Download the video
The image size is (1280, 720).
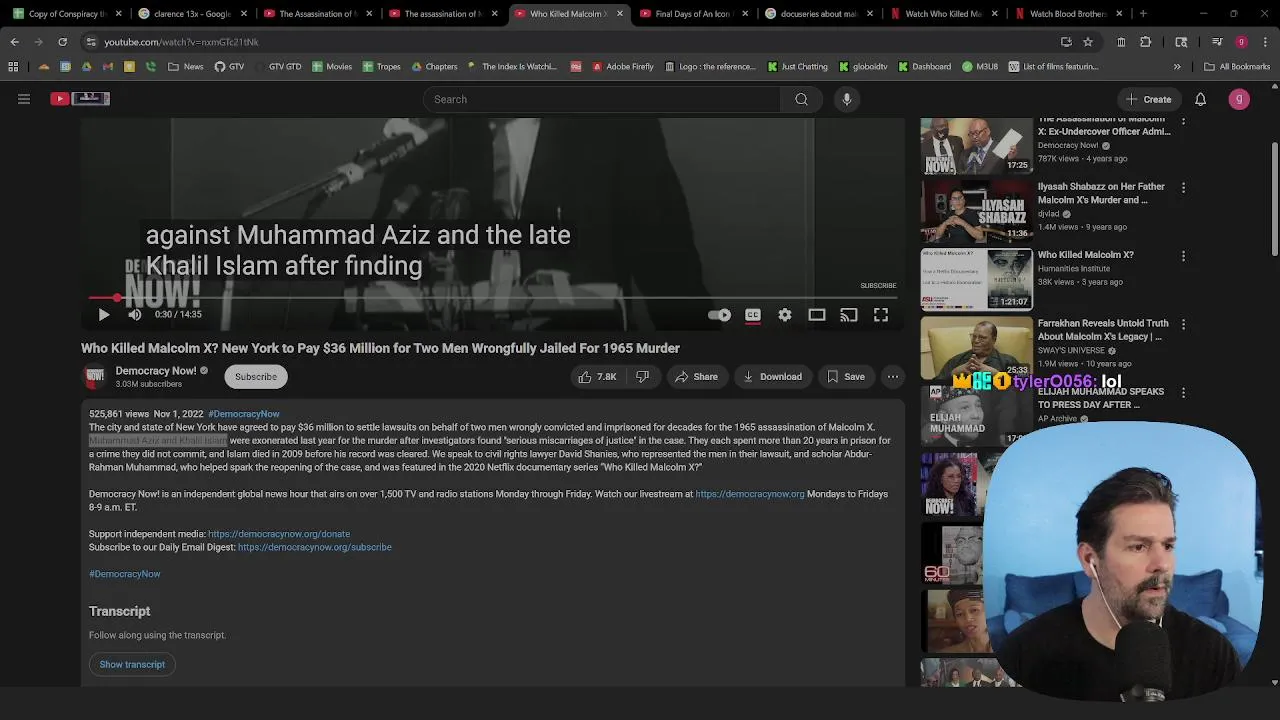pyautogui.click(x=772, y=377)
